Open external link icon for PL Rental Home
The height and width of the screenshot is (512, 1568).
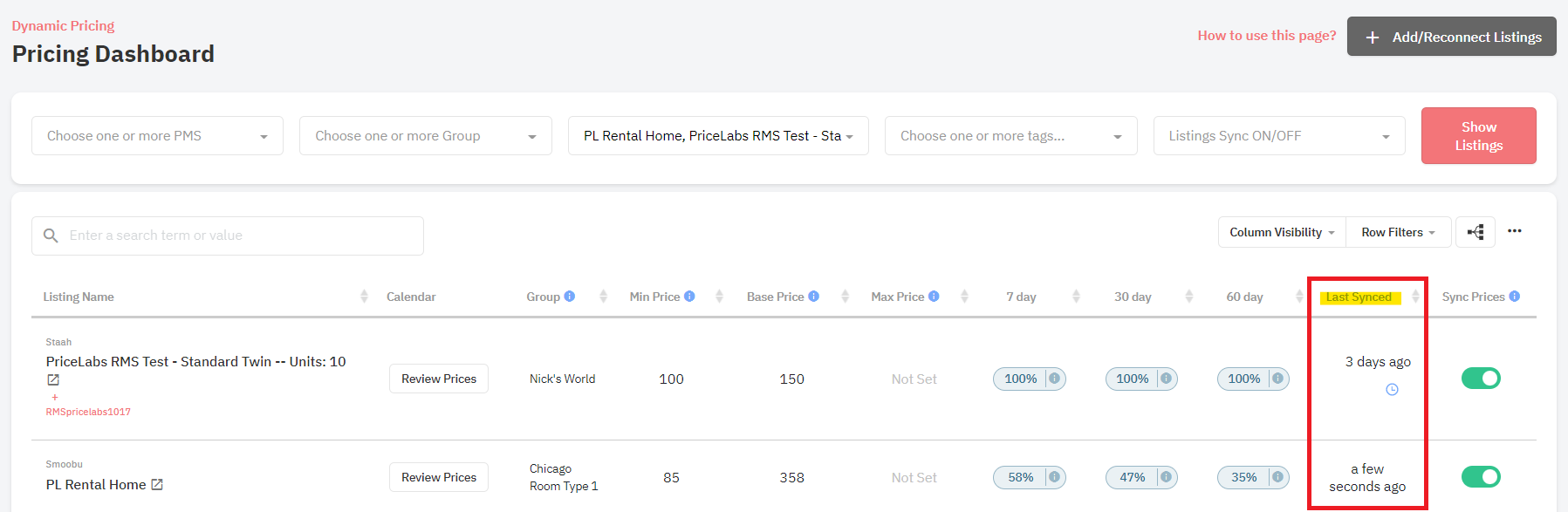click(157, 484)
